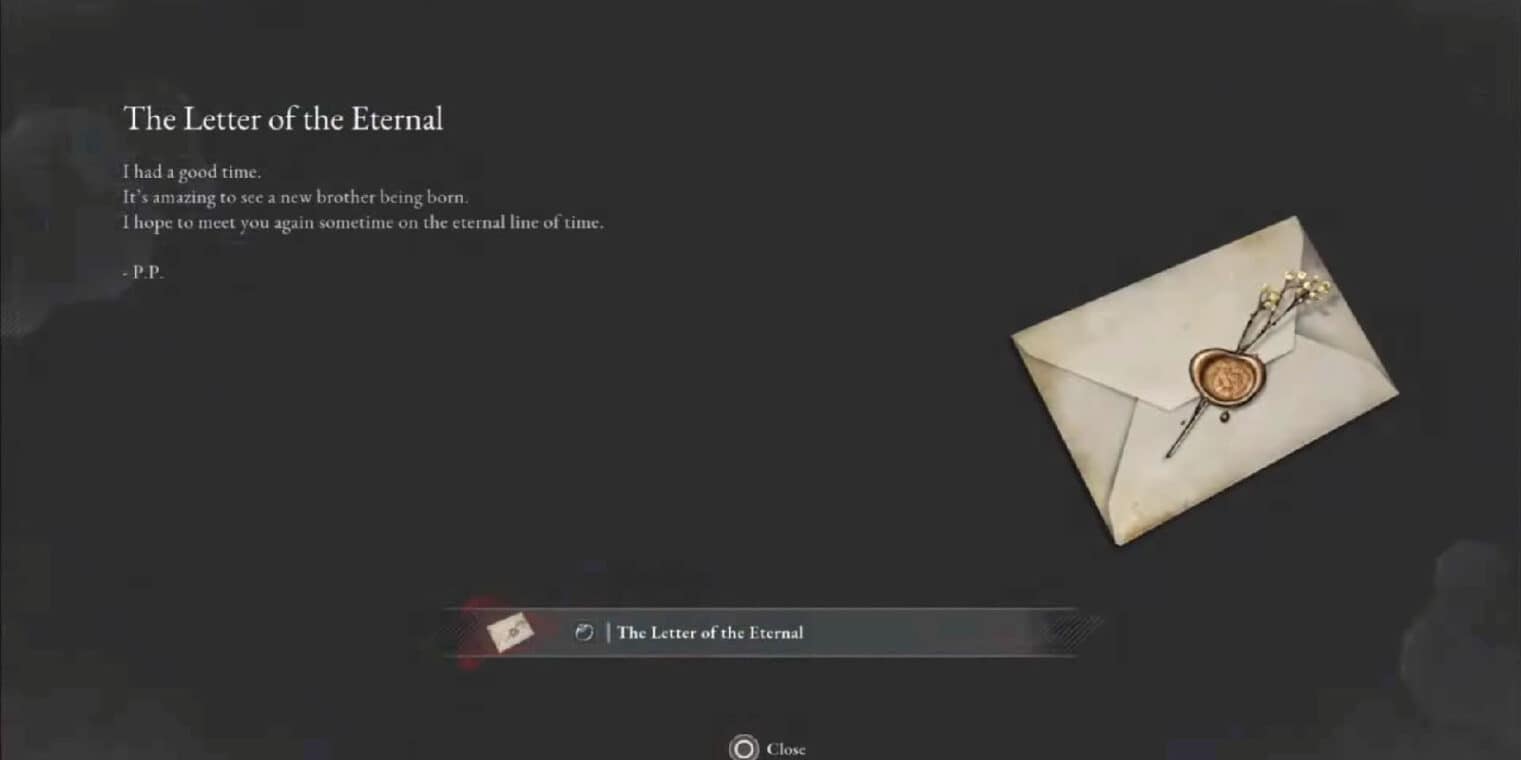Click the wax seal on the large envelope
The width and height of the screenshot is (1521, 760).
tap(1227, 377)
